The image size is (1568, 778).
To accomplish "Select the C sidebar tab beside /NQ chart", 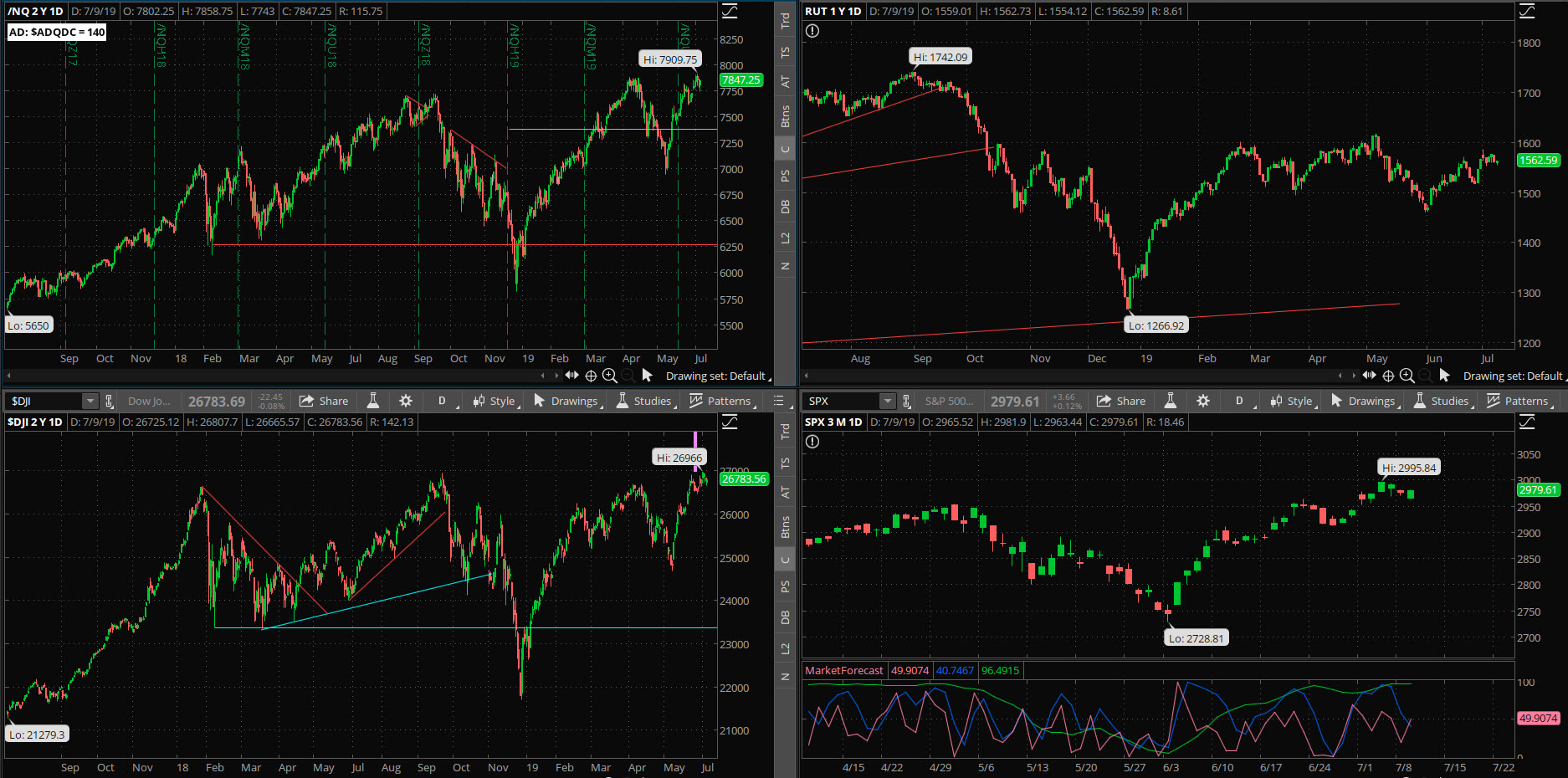I will [x=785, y=150].
